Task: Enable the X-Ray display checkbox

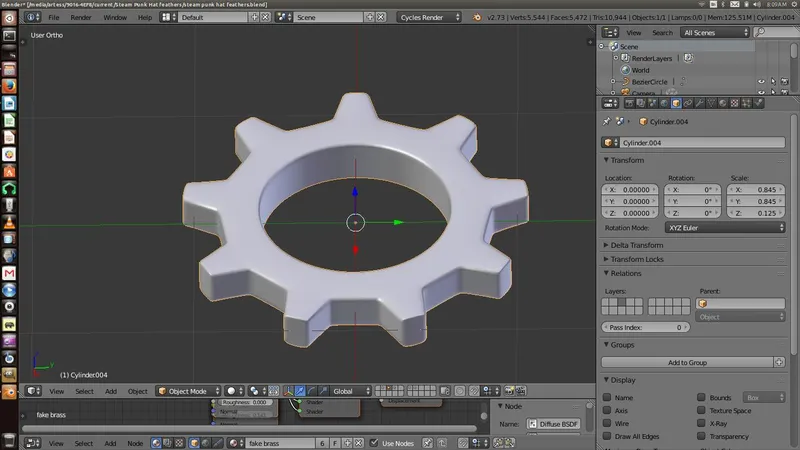Action: coord(700,423)
